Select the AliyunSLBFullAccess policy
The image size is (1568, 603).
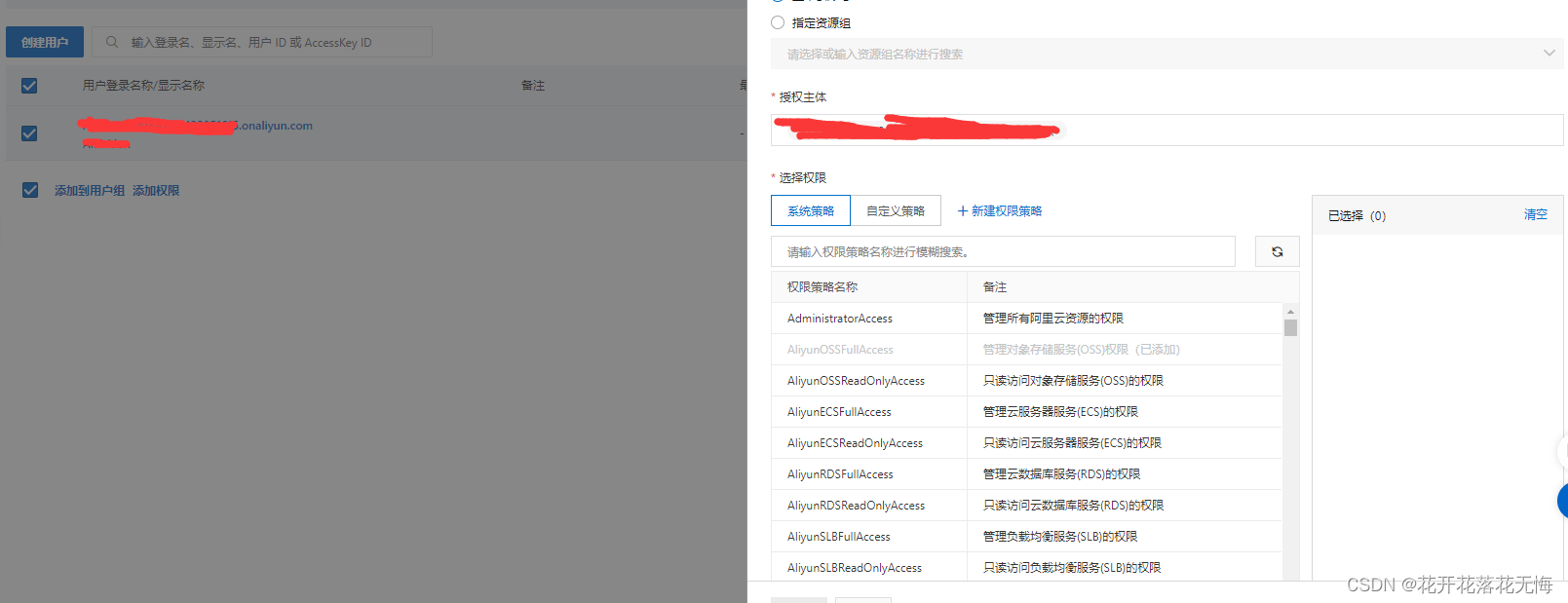tap(839, 537)
